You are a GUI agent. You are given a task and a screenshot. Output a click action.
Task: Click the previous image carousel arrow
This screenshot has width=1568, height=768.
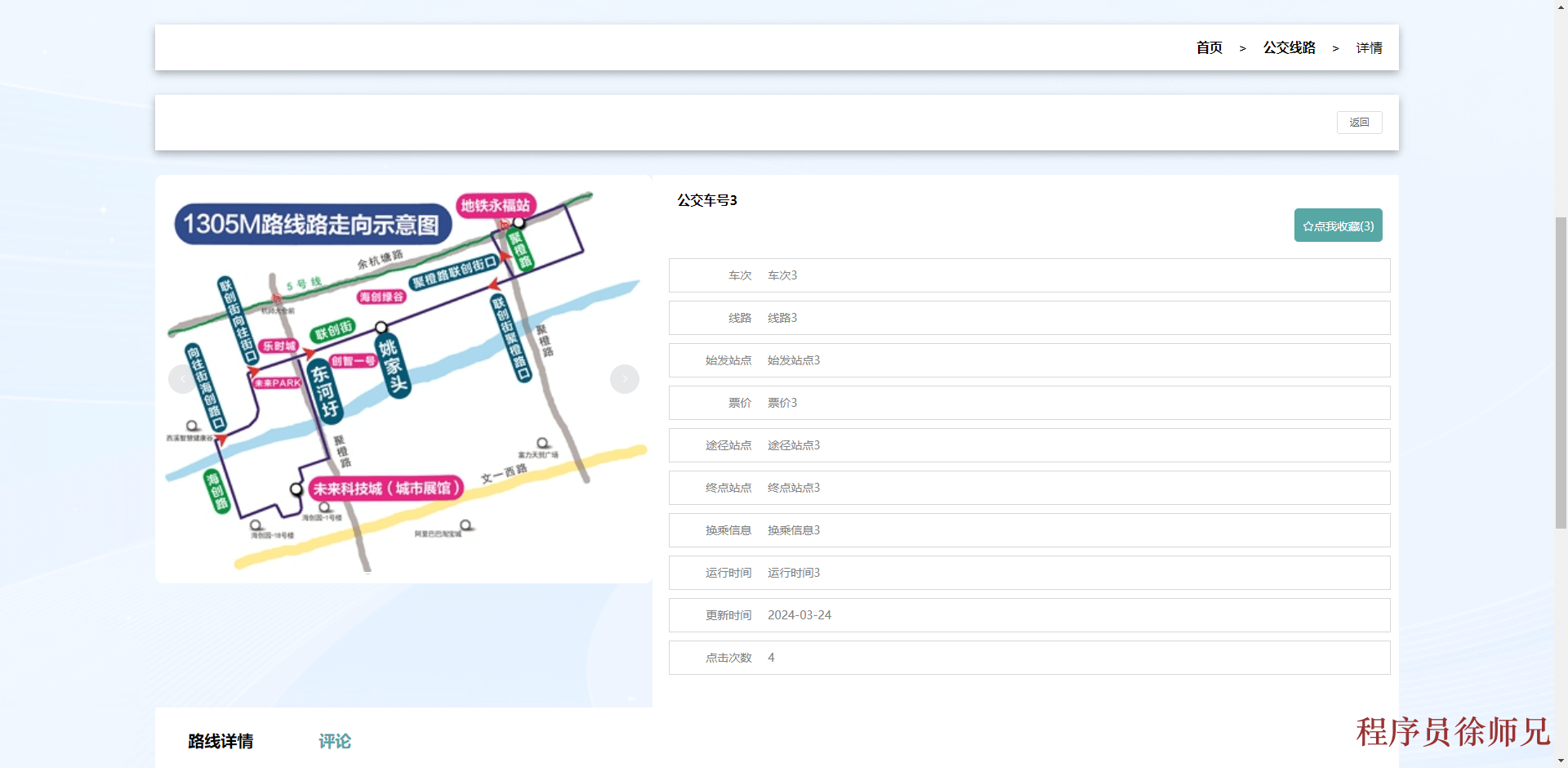coord(182,379)
